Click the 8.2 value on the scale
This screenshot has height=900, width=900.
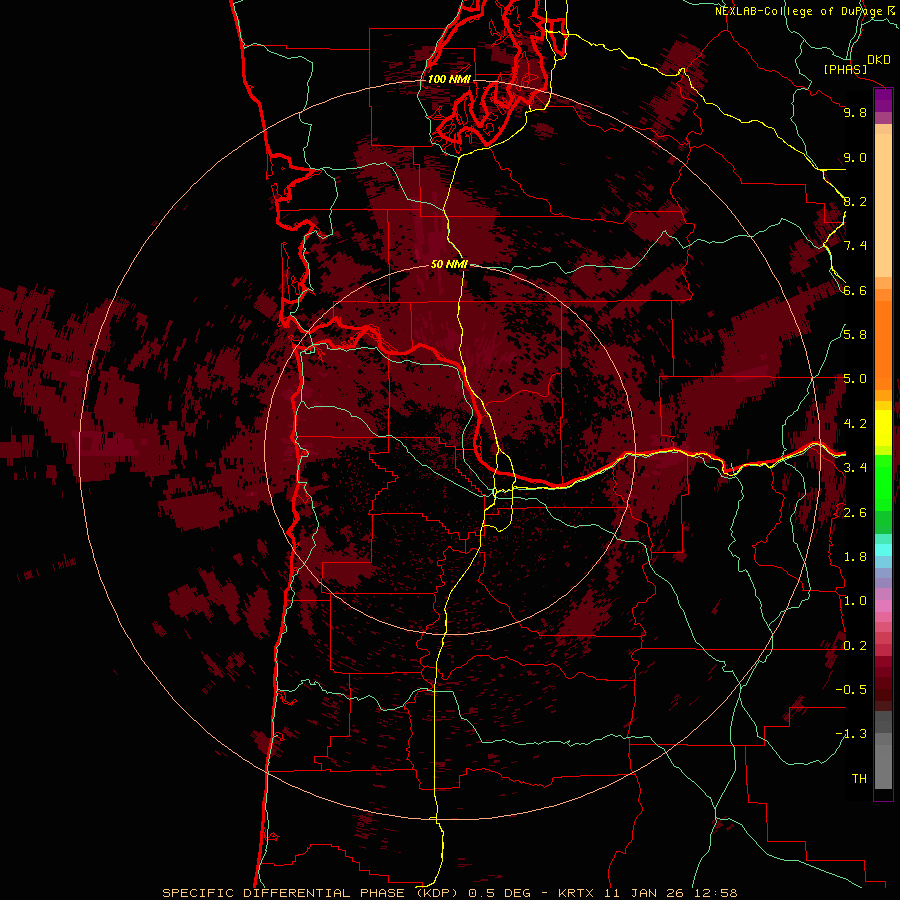pos(855,201)
